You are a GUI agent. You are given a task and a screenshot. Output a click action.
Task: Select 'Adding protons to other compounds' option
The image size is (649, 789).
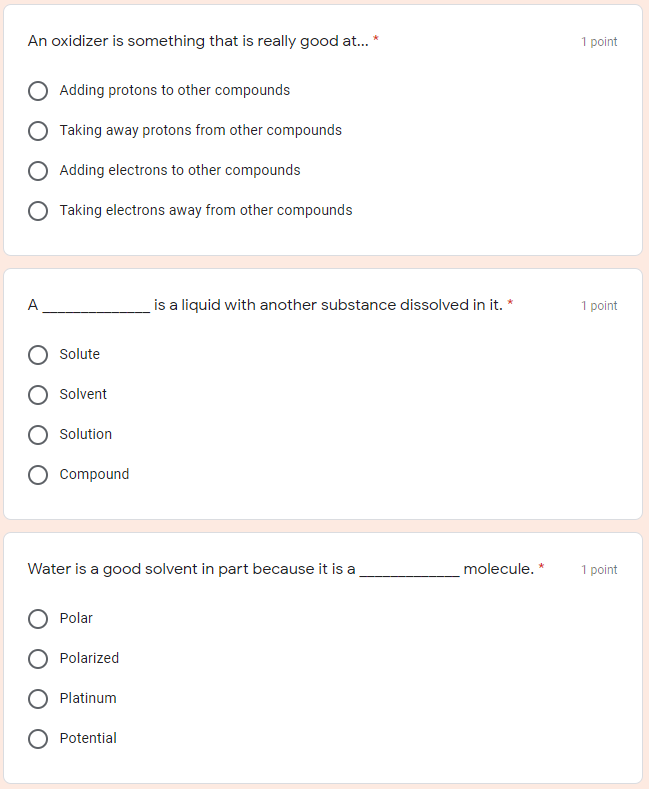tap(38, 91)
